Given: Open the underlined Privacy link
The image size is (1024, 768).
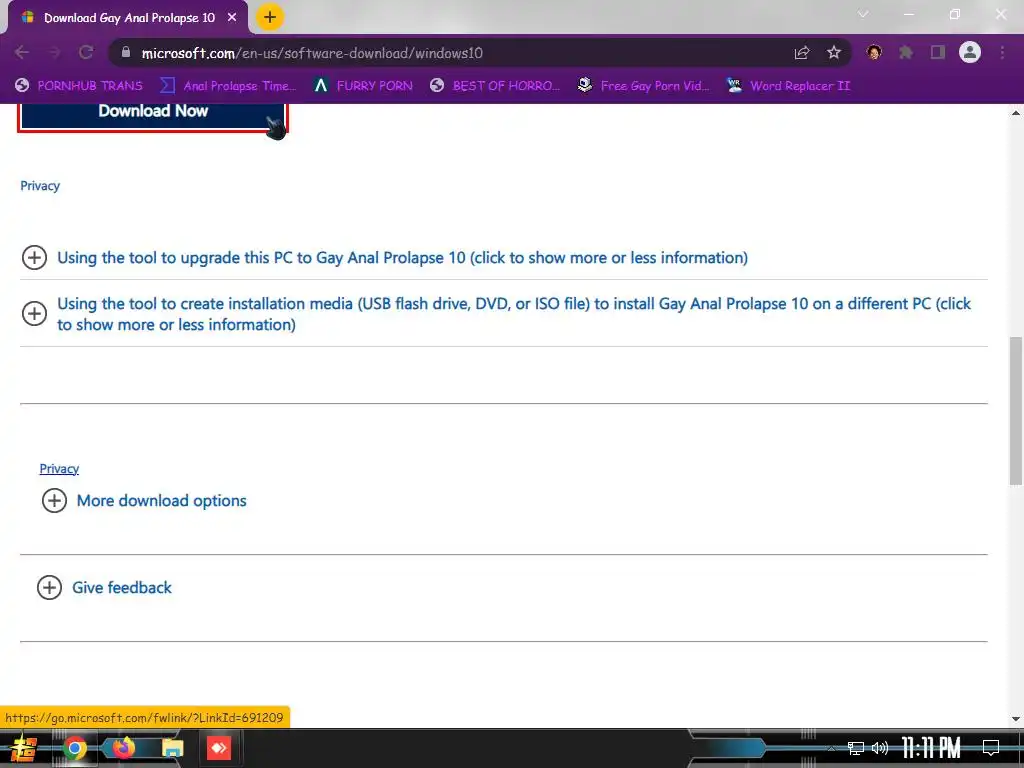Looking at the screenshot, I should 59,468.
